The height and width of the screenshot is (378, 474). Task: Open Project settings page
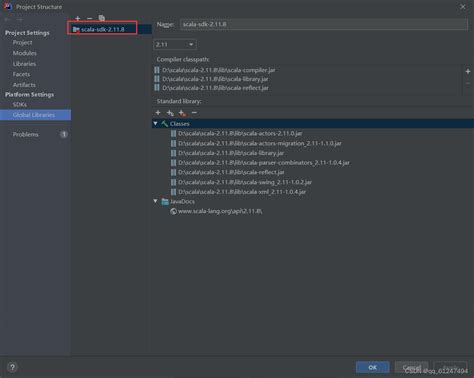22,42
